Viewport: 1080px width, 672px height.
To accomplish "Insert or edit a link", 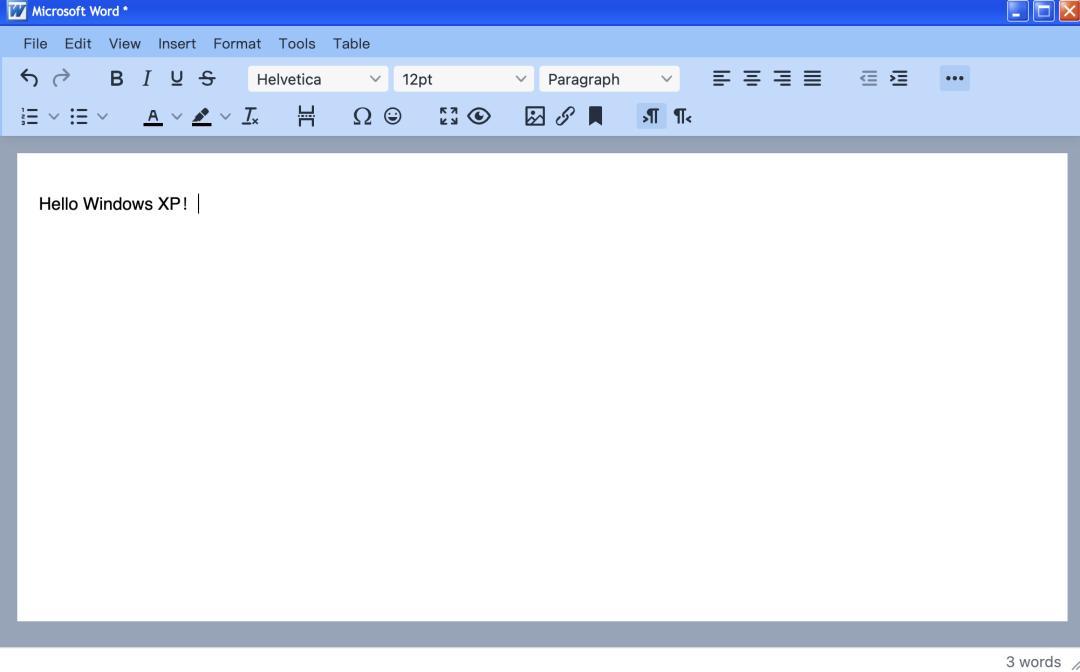I will point(565,116).
